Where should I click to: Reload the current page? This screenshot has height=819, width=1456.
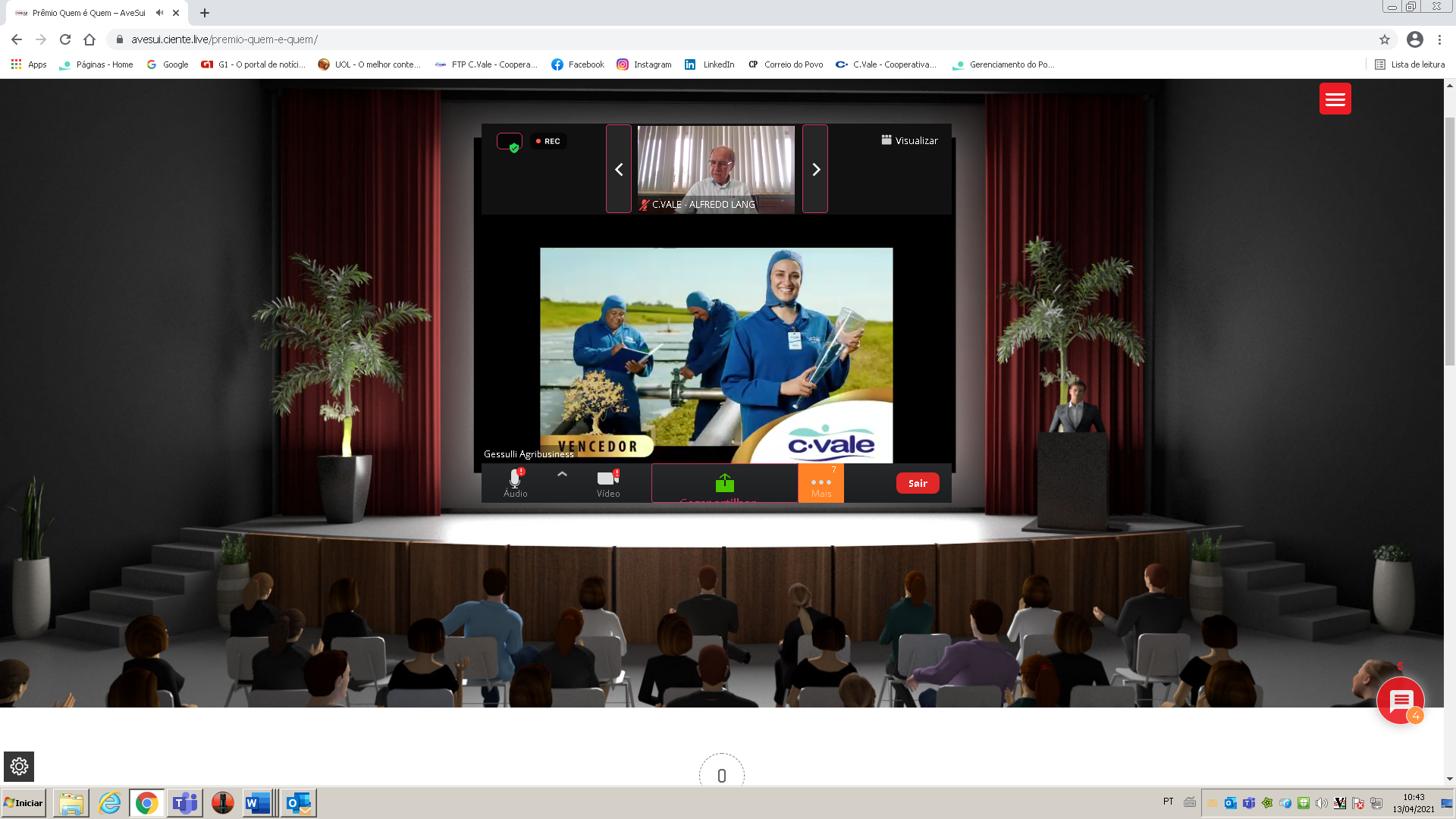point(65,39)
